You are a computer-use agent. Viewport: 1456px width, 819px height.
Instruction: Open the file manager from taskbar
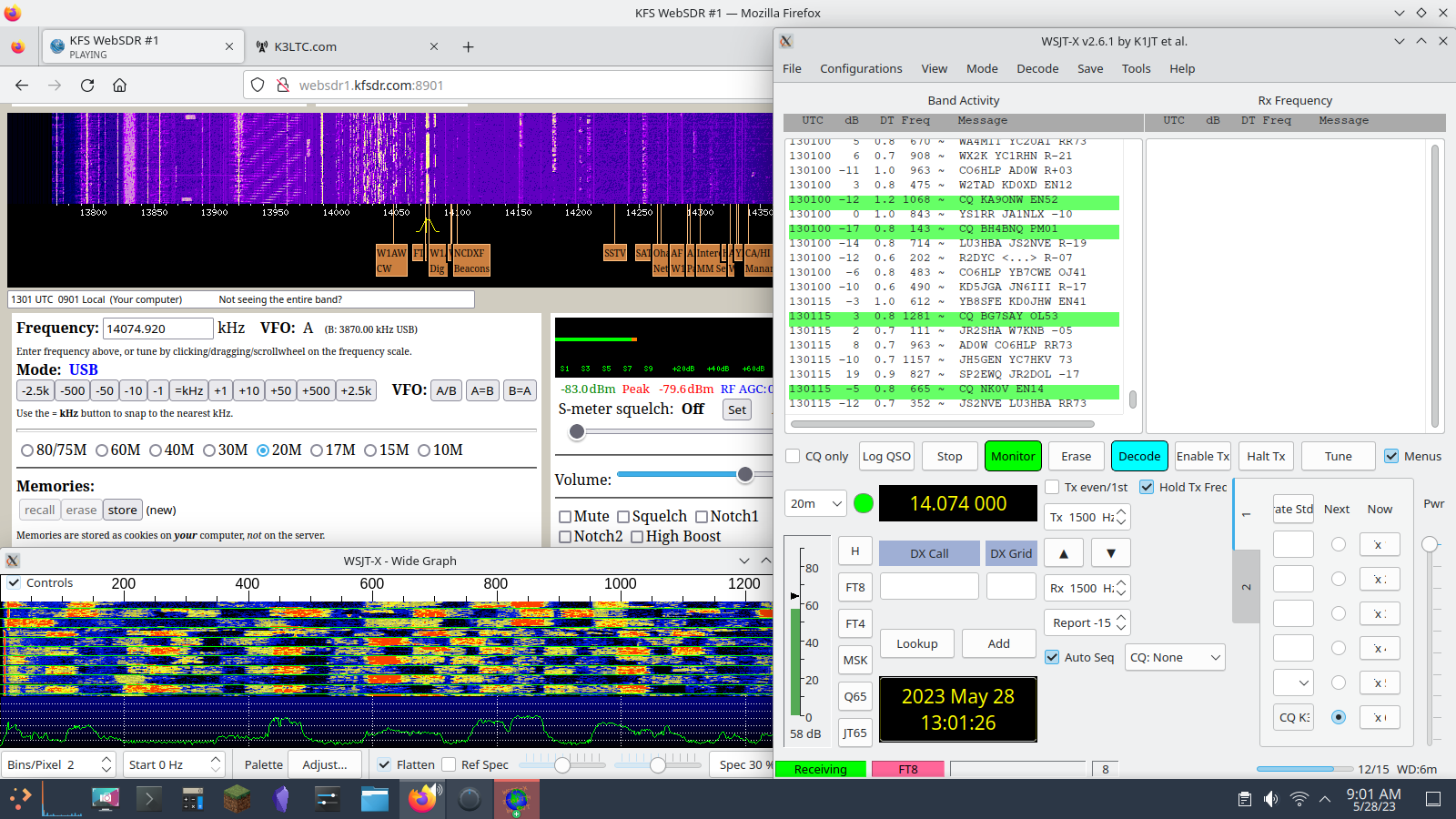pos(374,799)
